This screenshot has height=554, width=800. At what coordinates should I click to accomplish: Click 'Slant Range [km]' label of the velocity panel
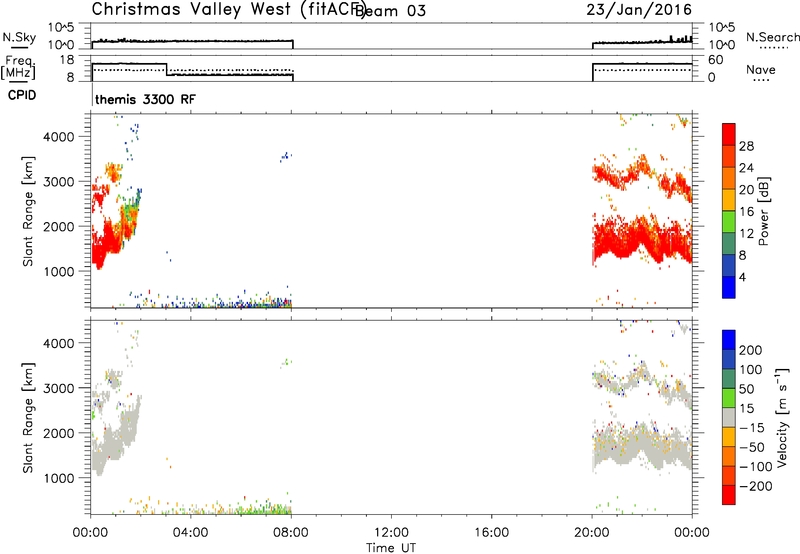pos(28,417)
